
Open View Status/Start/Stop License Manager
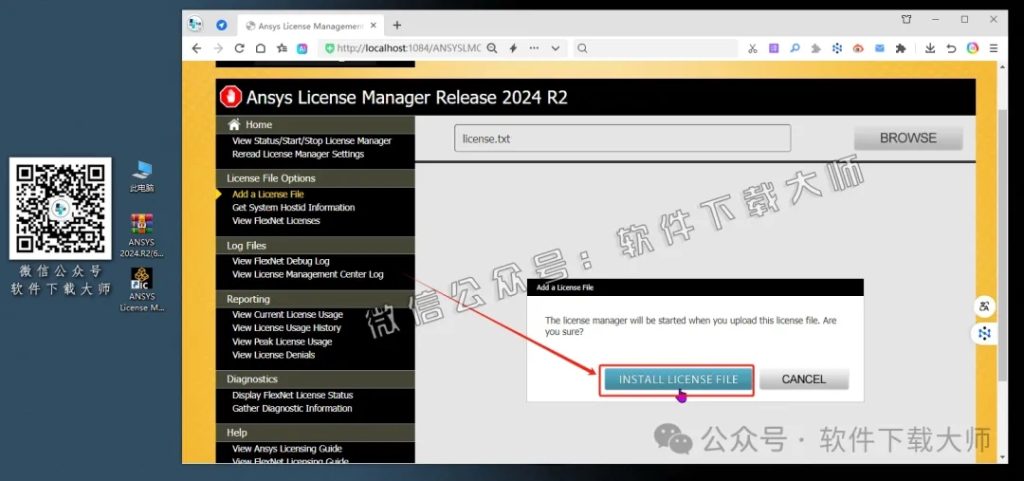coord(312,140)
